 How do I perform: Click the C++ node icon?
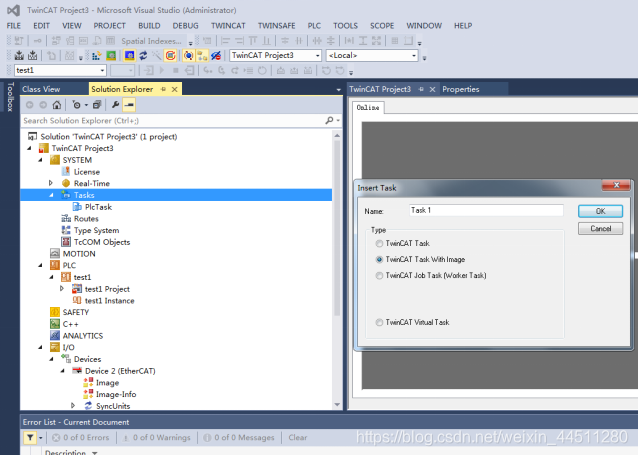tap(55, 324)
